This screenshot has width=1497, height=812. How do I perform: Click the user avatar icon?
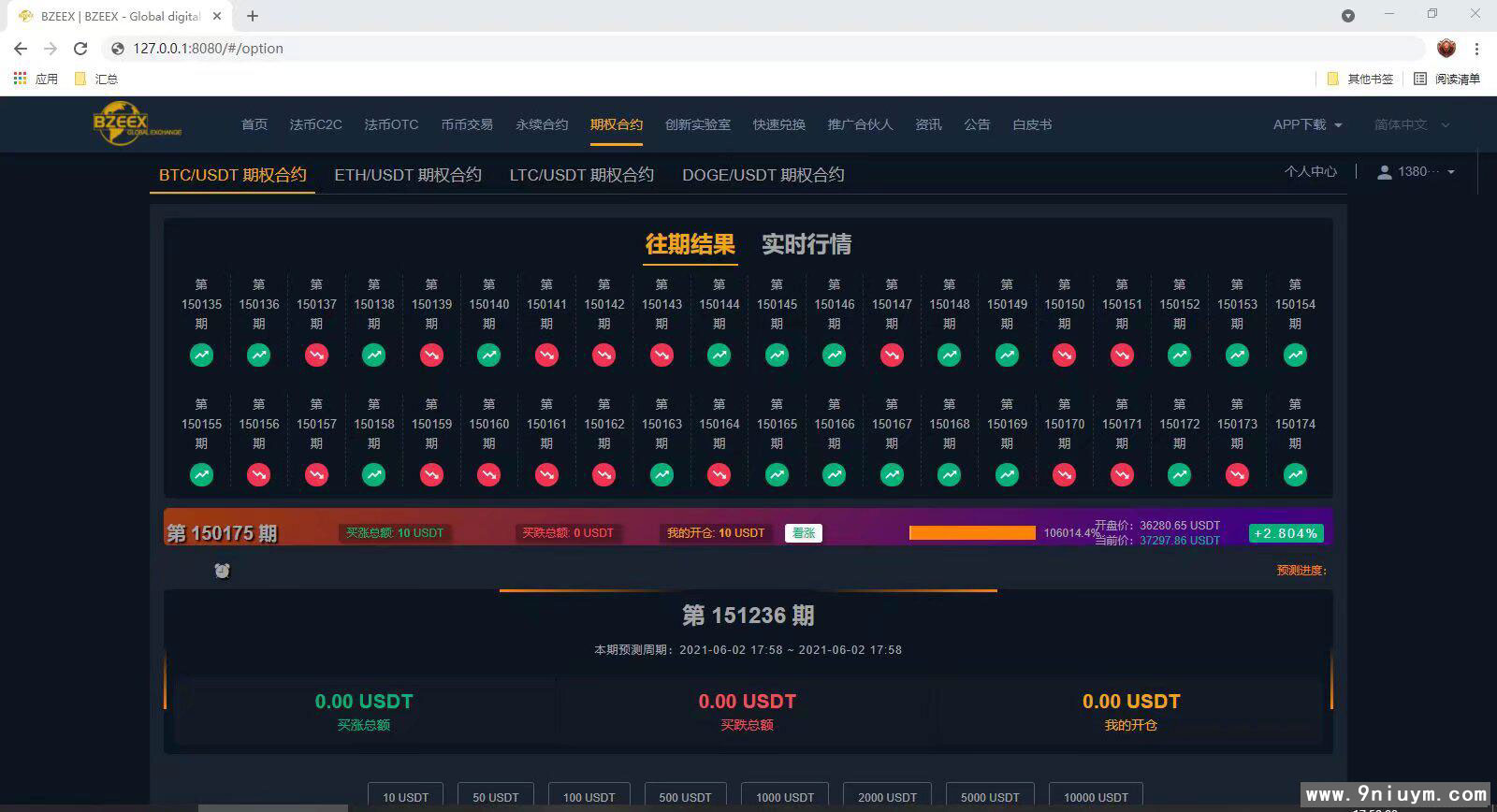pos(1385,172)
